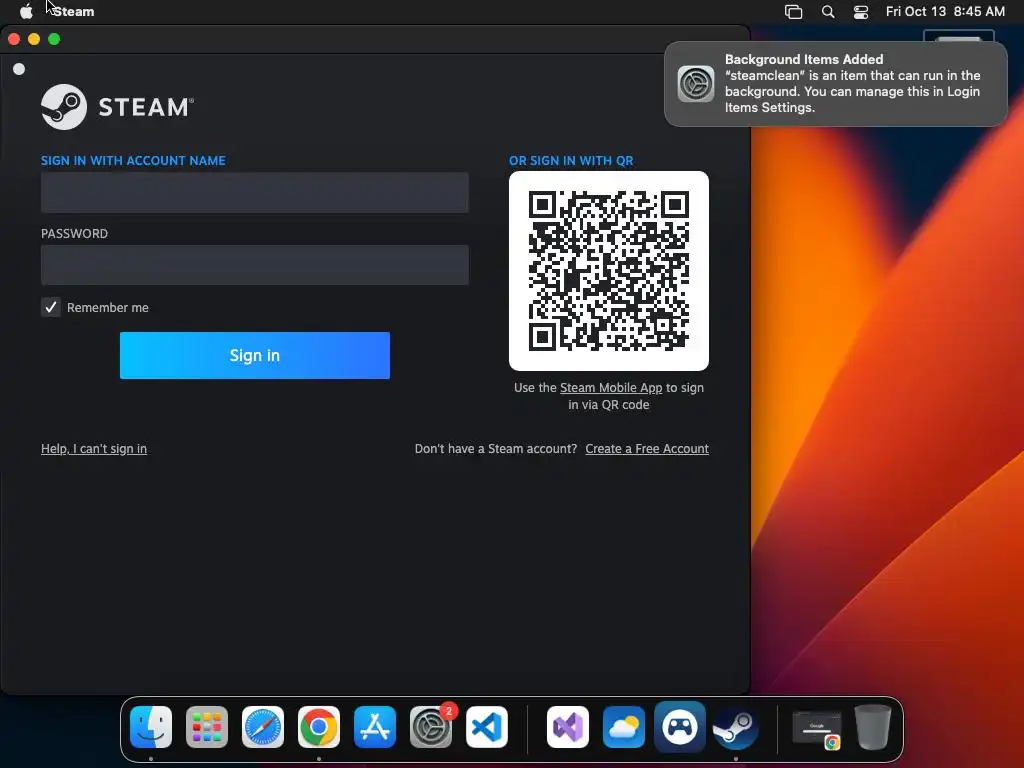Open Help, I can't sign in link
The width and height of the screenshot is (1024, 768).
tap(94, 449)
